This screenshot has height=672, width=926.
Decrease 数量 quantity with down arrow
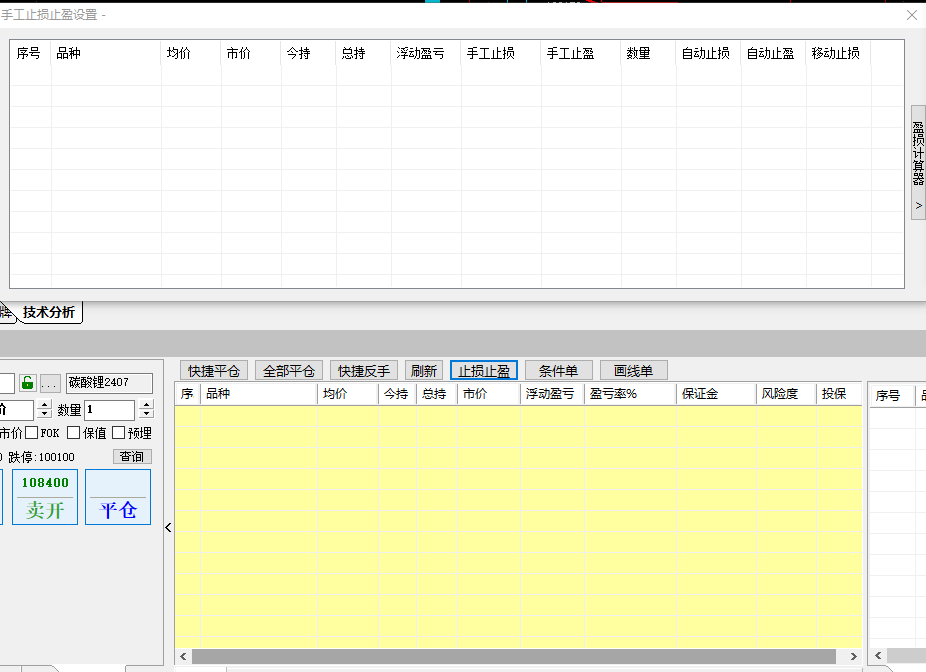click(x=147, y=415)
